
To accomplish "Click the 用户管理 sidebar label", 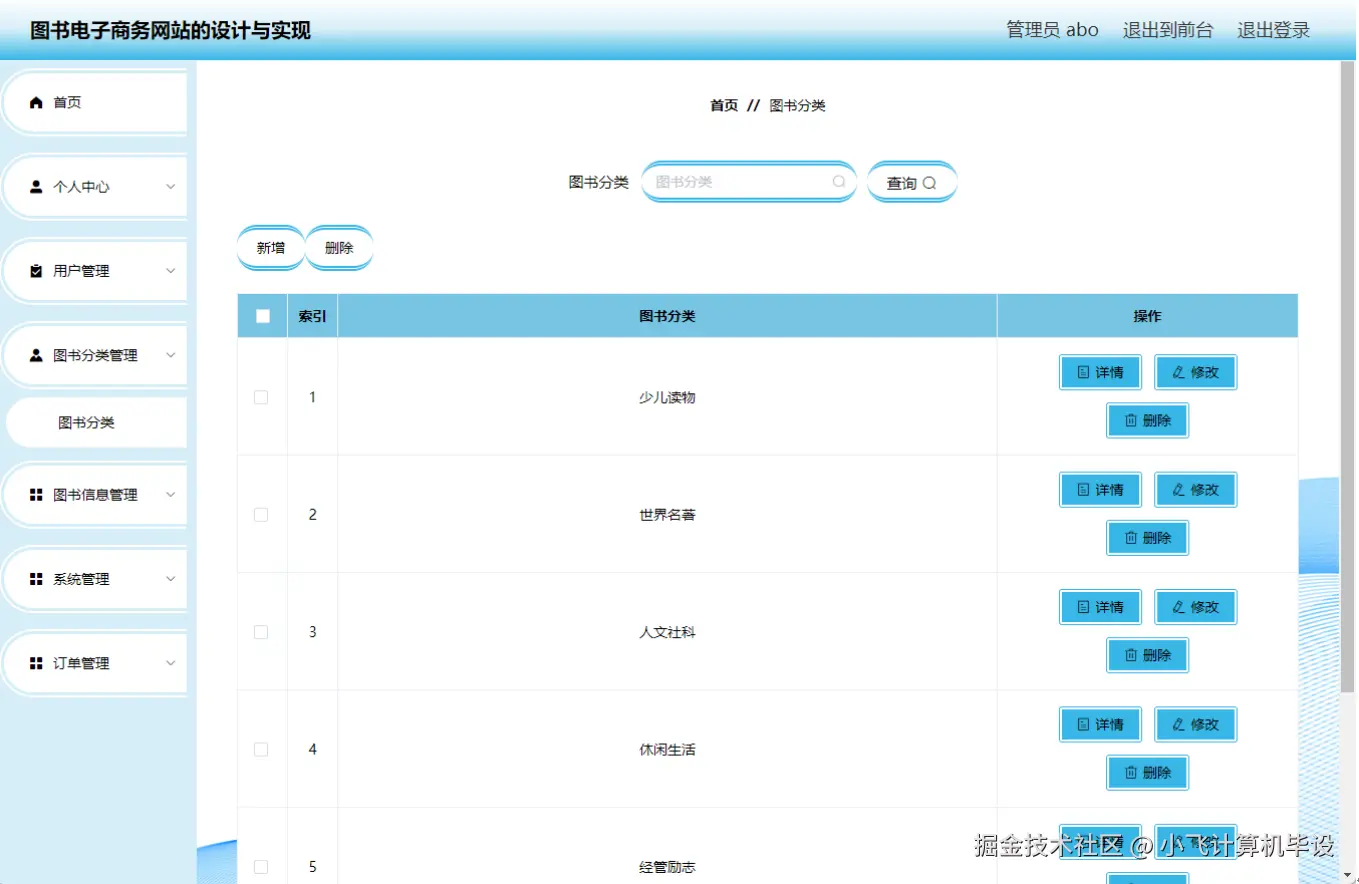I will [81, 271].
